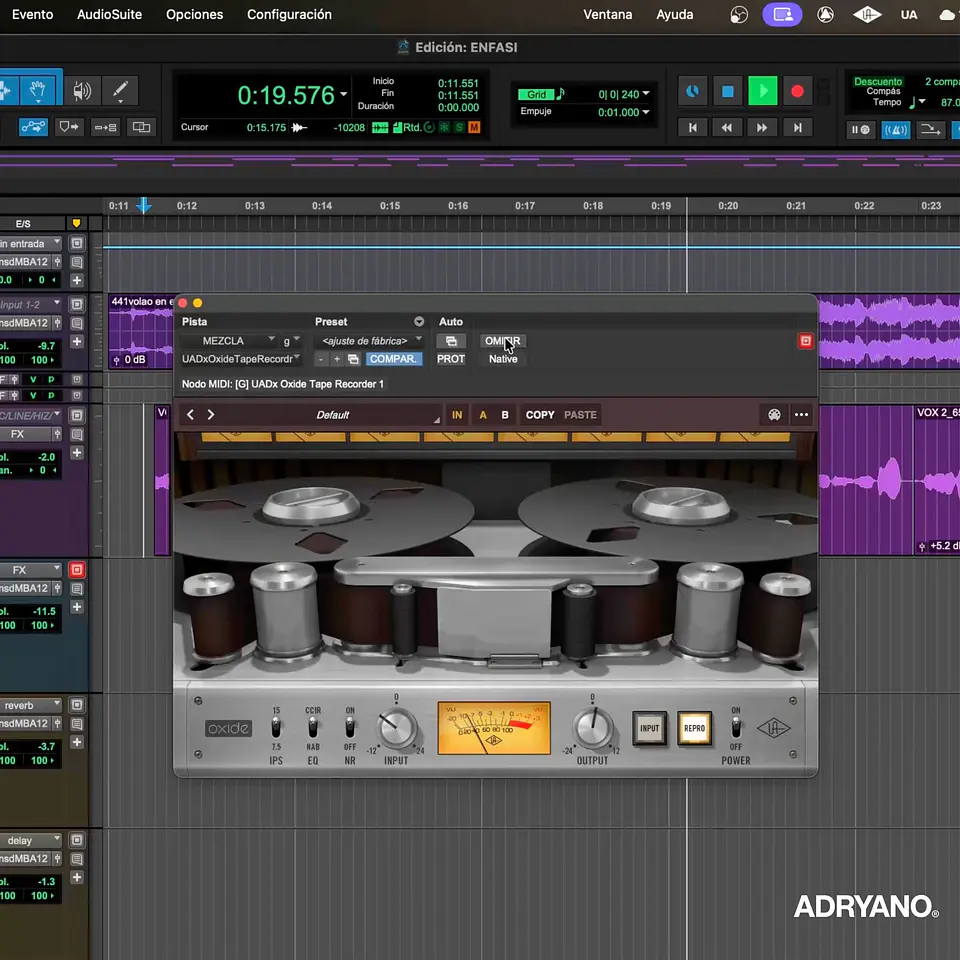960x960 pixels.
Task: Click the UA diamond menu bar icon
Action: click(867, 14)
